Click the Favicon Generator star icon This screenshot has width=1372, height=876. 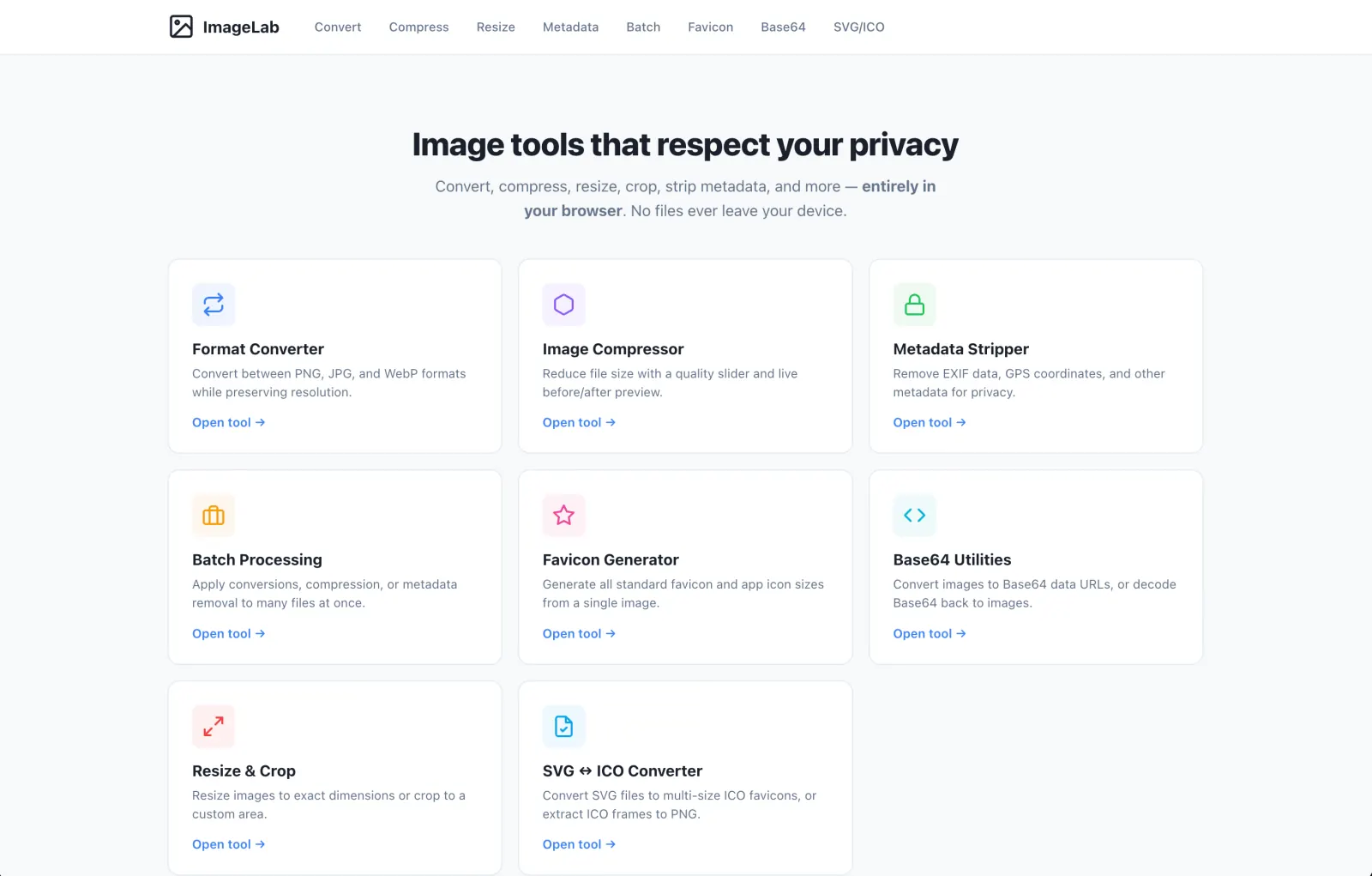(x=563, y=516)
